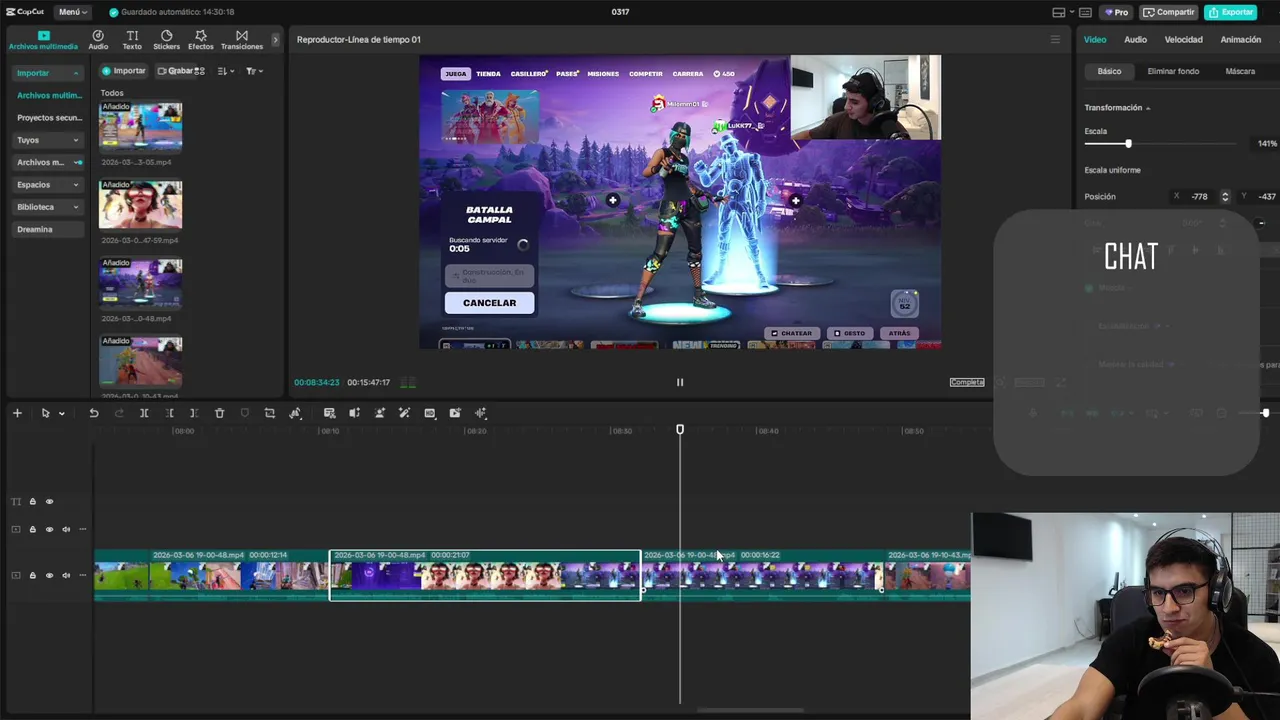Lock the main video track
Viewport: 1280px width, 720px height.
[32, 575]
